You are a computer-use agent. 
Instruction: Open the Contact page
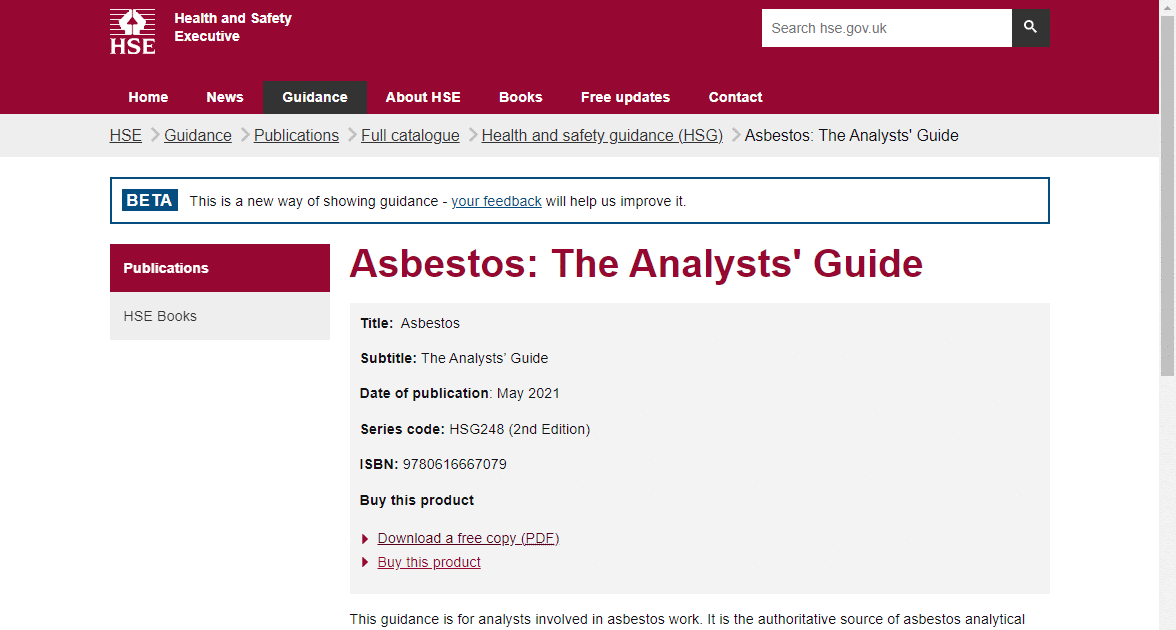735,97
